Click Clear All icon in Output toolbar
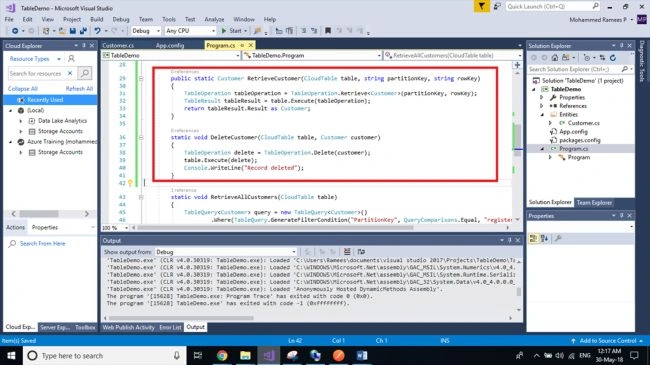The height and width of the screenshot is (365, 650). 347,252
